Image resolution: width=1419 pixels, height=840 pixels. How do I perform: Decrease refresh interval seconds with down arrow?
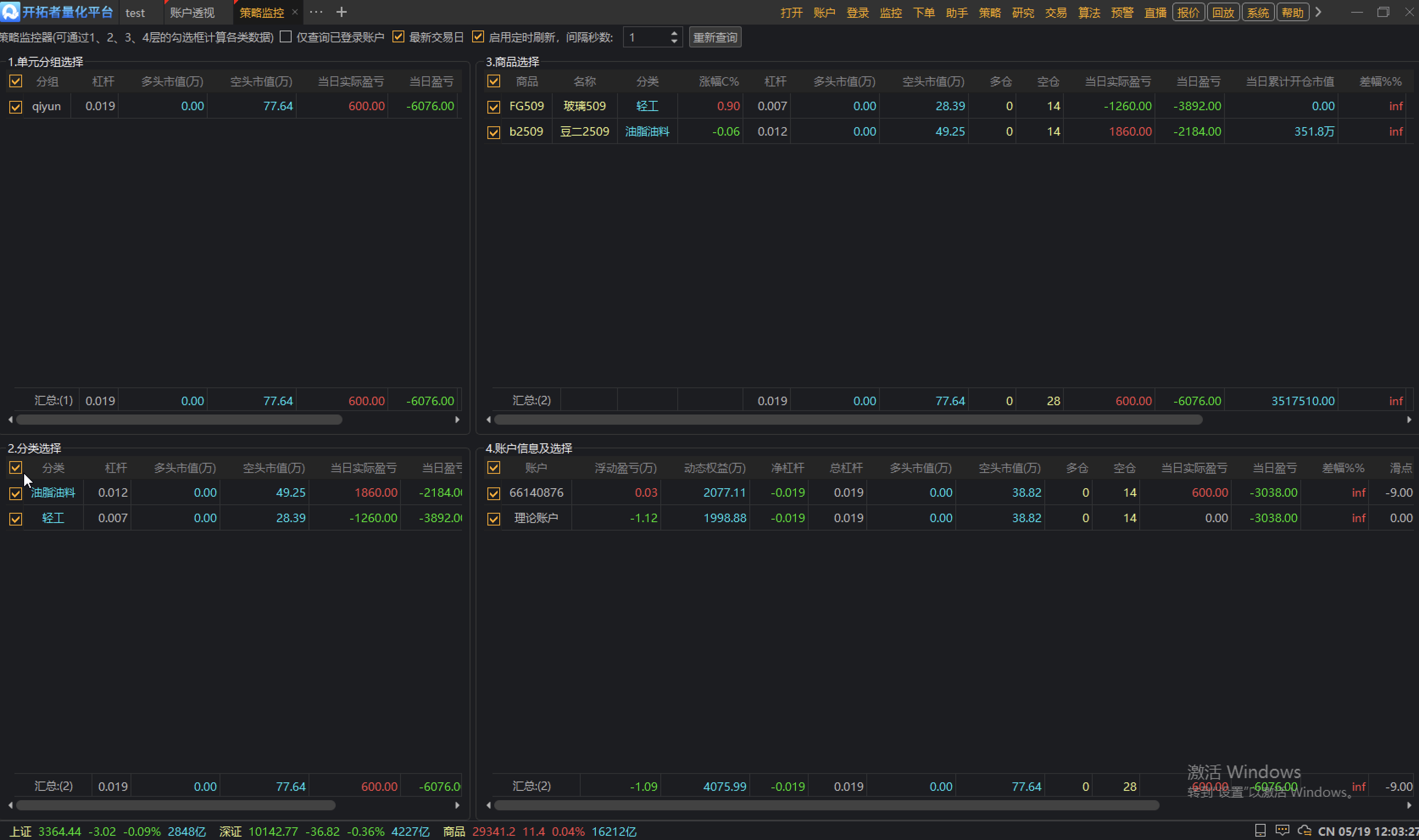[x=673, y=41]
